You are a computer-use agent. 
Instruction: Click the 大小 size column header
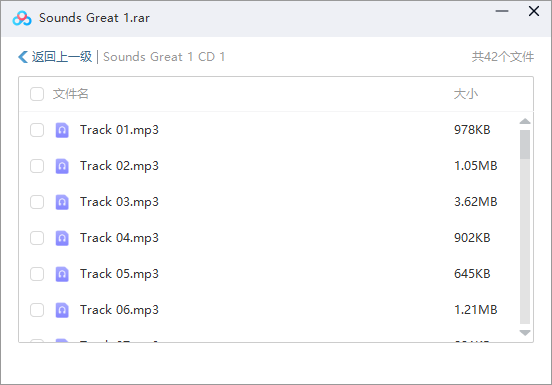465,94
